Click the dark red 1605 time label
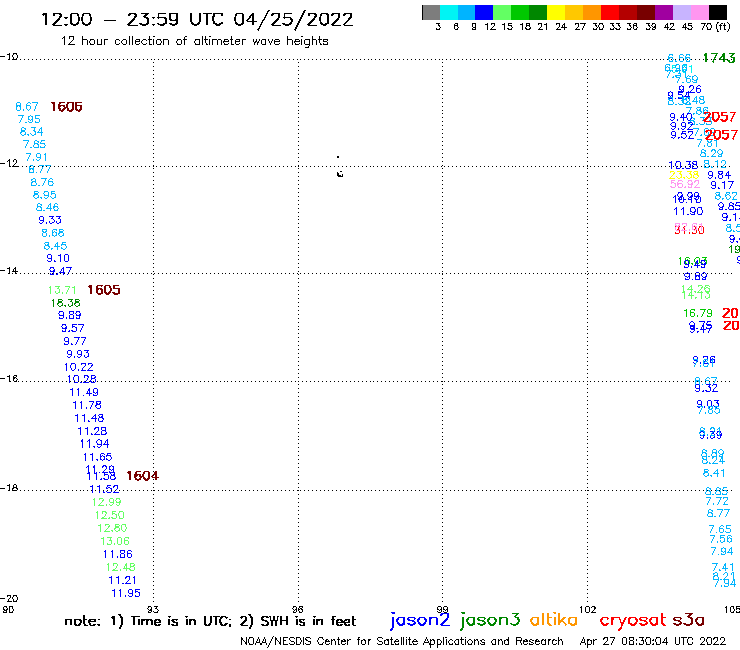Image resolution: width=740 pixels, height=650 pixels. 104,290
